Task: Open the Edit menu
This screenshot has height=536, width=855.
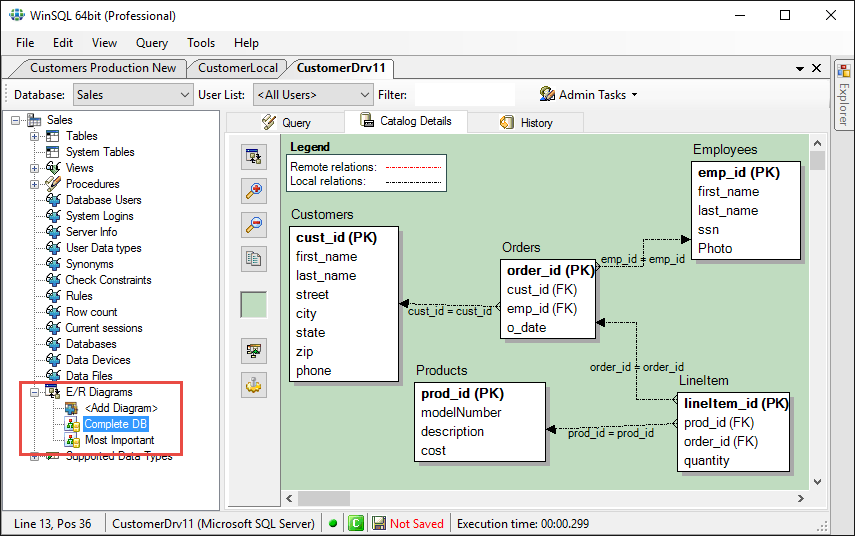Action: point(63,43)
